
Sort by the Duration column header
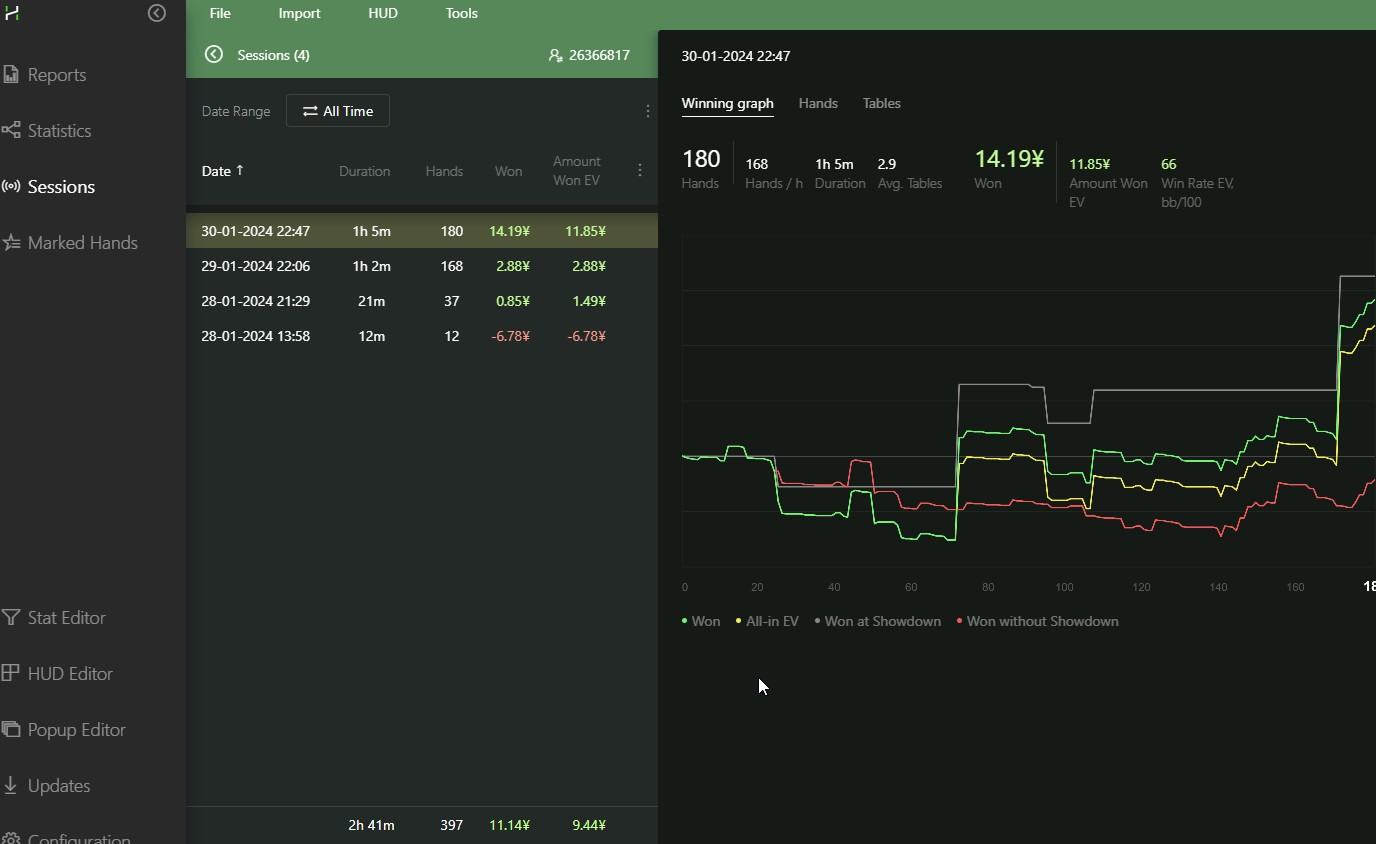(x=364, y=171)
